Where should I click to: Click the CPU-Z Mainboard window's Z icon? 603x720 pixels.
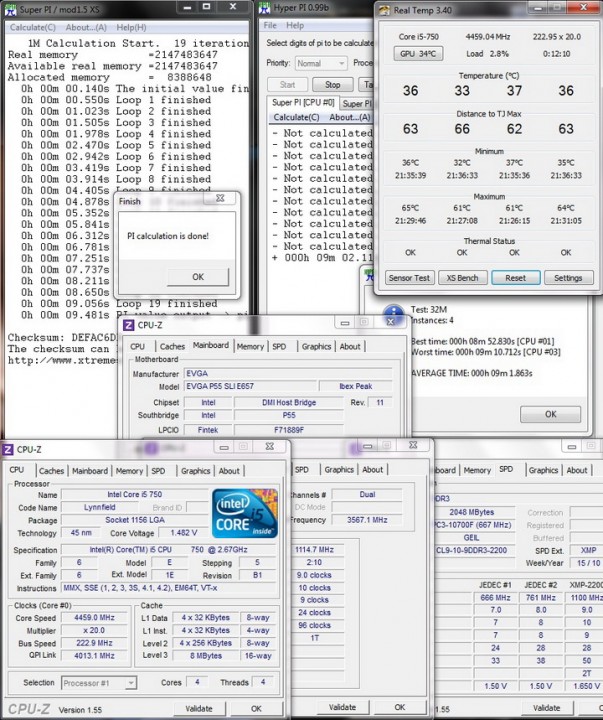[128, 325]
